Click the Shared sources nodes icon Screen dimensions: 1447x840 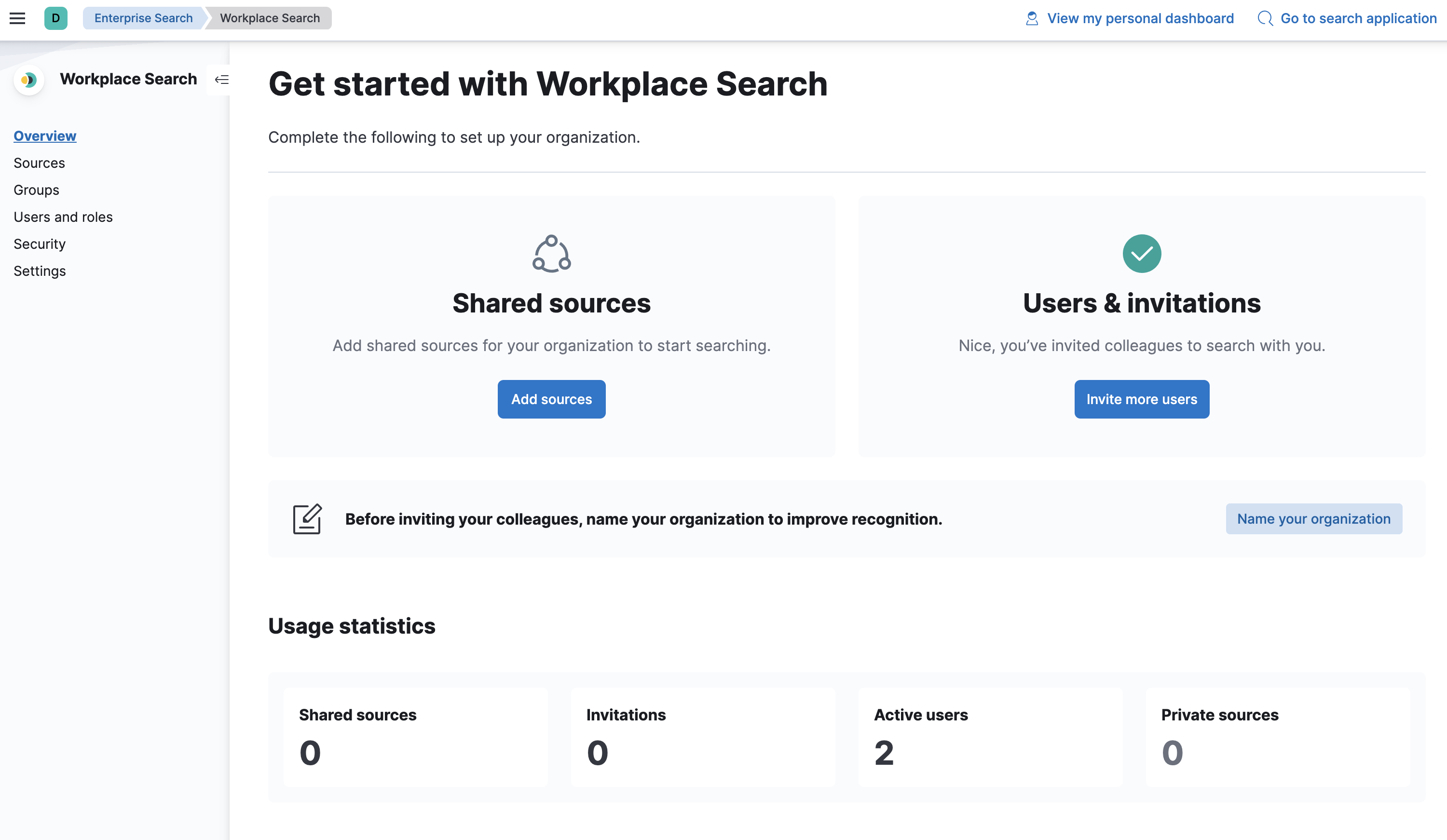(551, 253)
